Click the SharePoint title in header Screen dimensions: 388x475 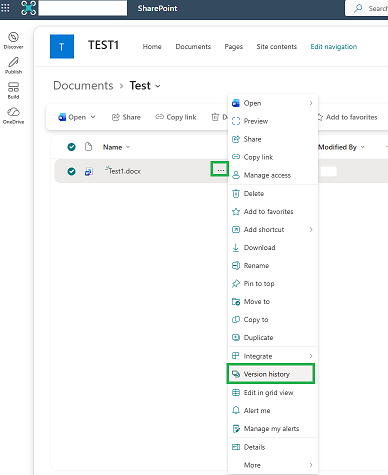[157, 8]
